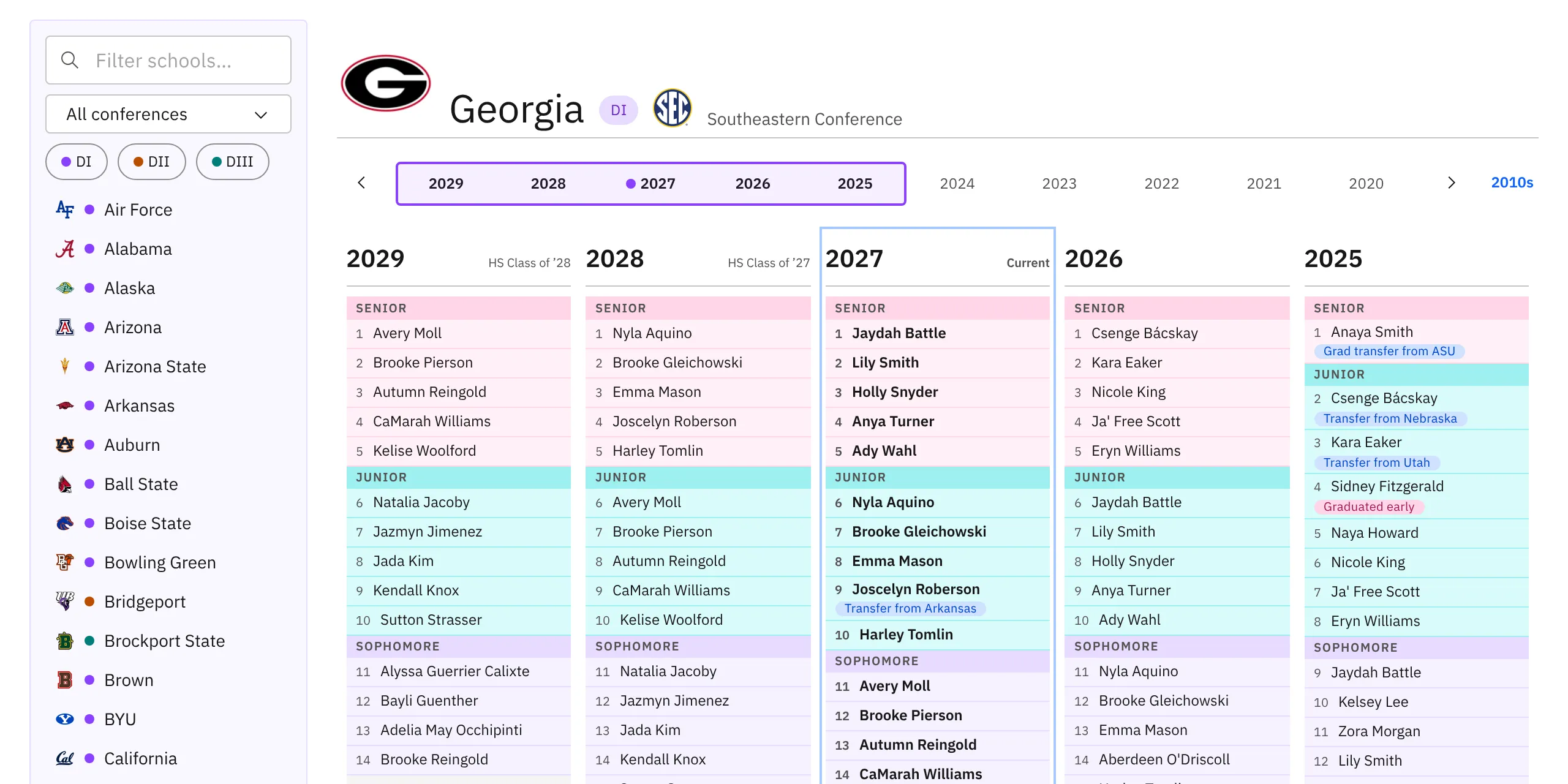This screenshot has height=784, width=1568.
Task: Click Zora Morgan in 2025 sophomores
Action: coord(1379,731)
